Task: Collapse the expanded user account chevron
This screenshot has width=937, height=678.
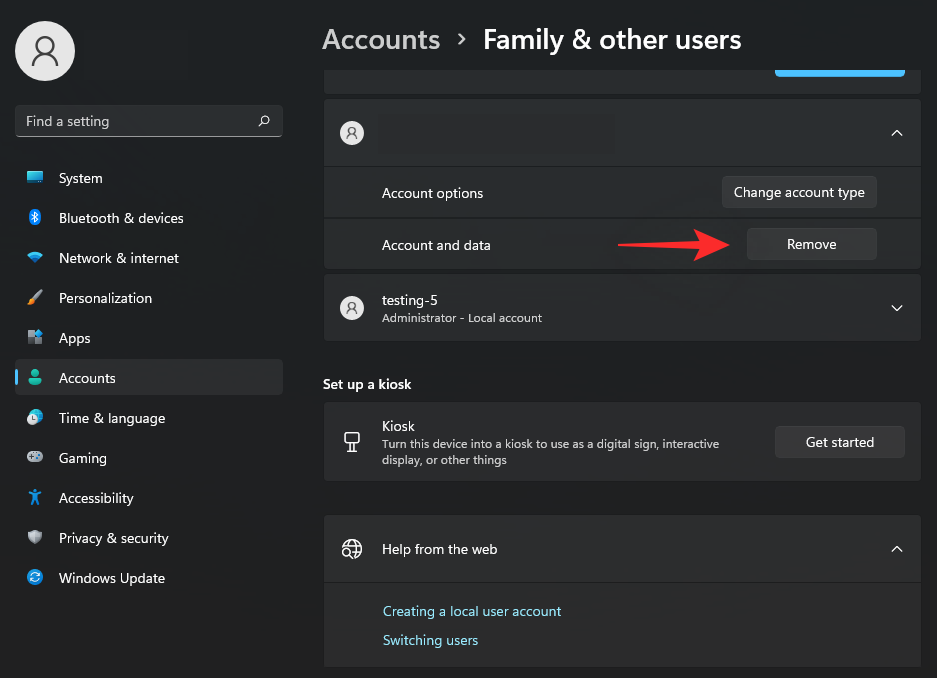Action: tap(896, 133)
